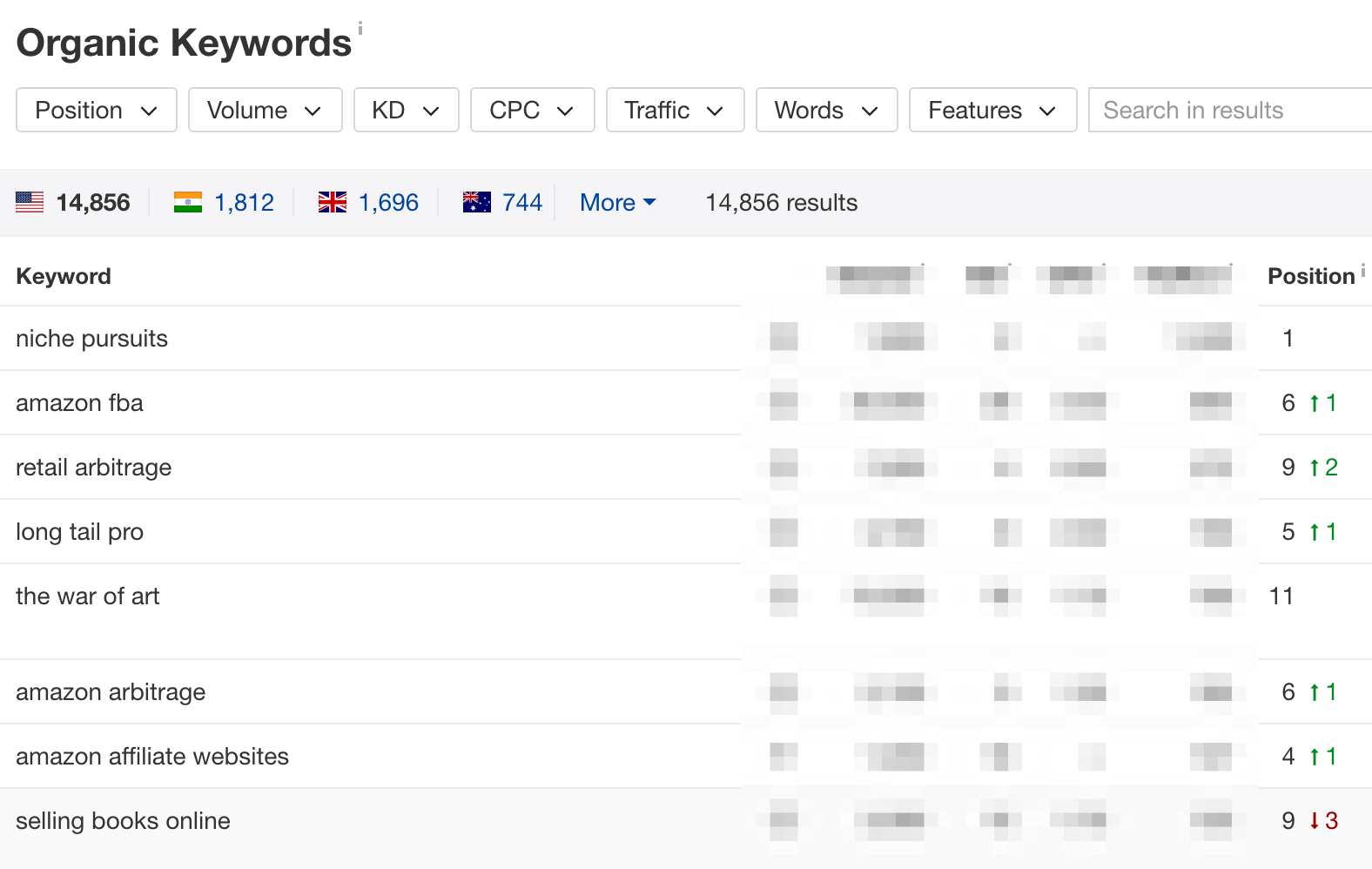Click the keyword amazon fba
The image size is (1372, 869).
point(79,403)
